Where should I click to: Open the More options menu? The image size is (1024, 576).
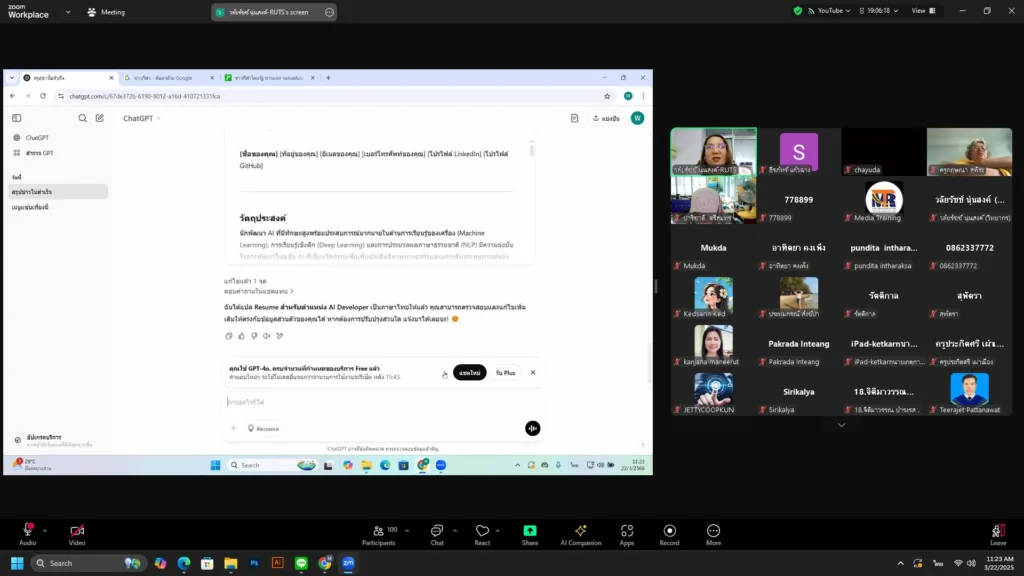click(713, 533)
